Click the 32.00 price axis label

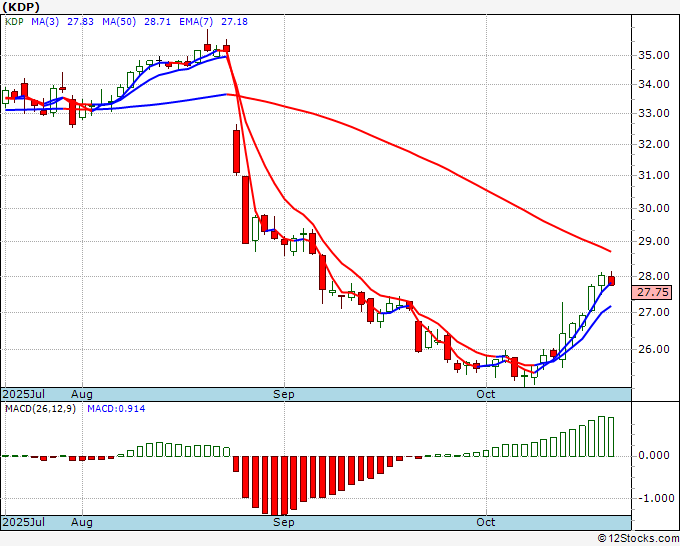(x=654, y=144)
